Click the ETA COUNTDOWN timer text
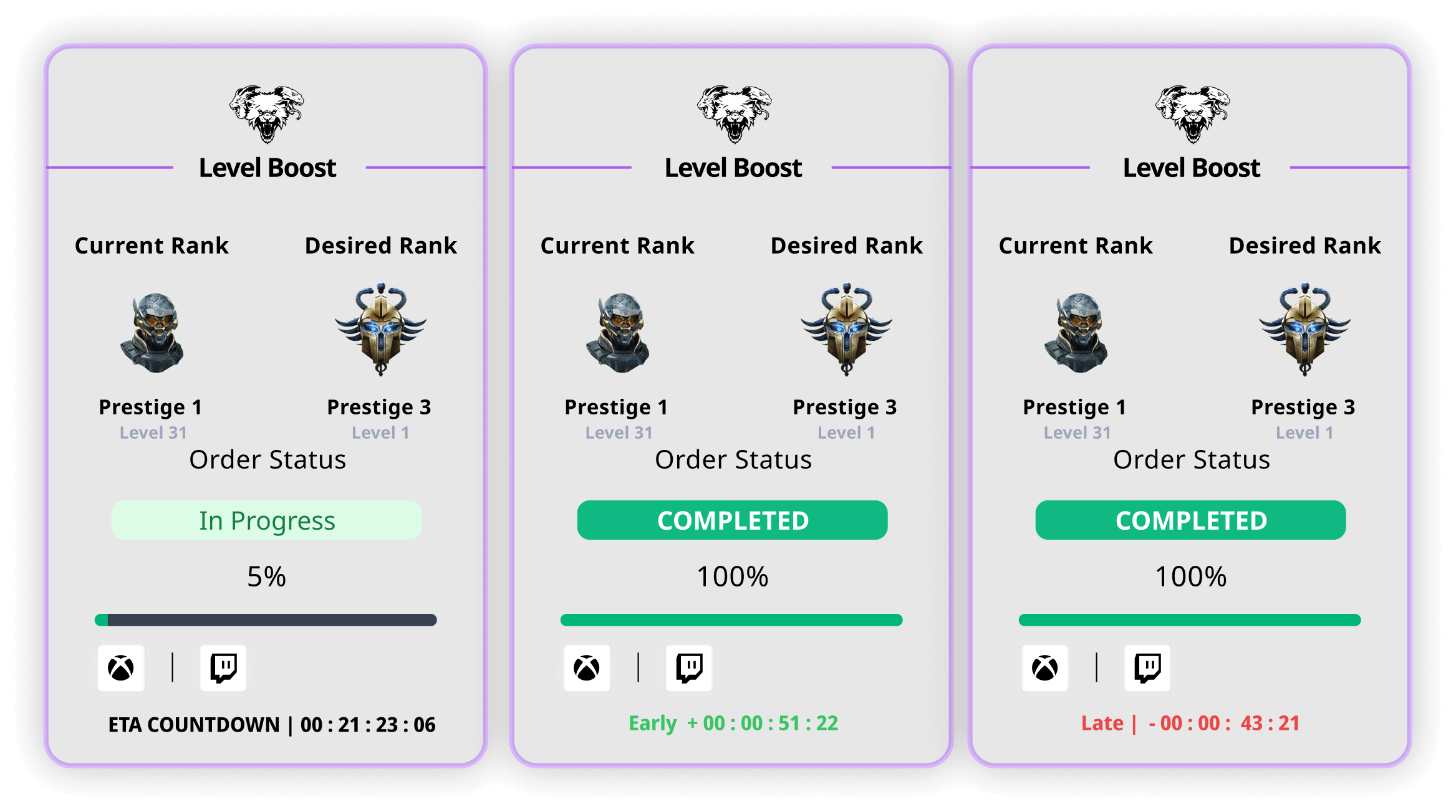Screen dimensions: 1456x812 click(271, 724)
